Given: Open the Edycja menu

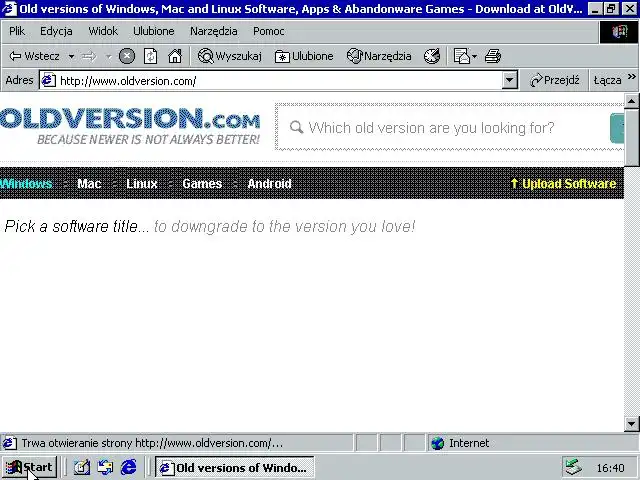Looking at the screenshot, I should click(56, 31).
